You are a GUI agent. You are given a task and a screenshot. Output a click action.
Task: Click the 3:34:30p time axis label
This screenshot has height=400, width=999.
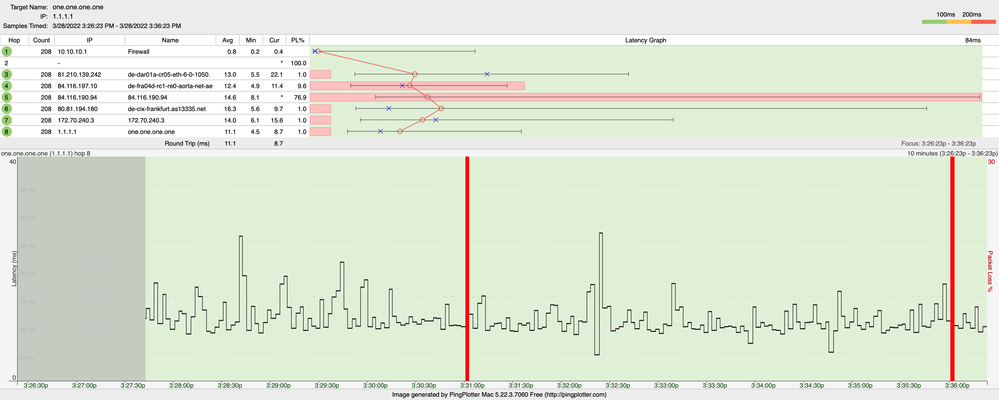point(812,386)
